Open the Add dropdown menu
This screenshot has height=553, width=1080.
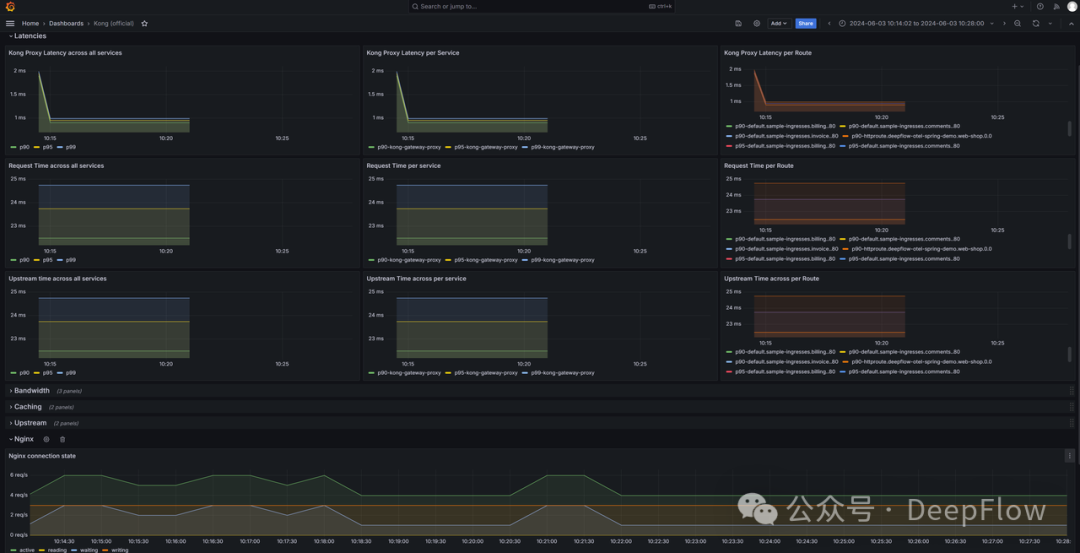pos(778,23)
